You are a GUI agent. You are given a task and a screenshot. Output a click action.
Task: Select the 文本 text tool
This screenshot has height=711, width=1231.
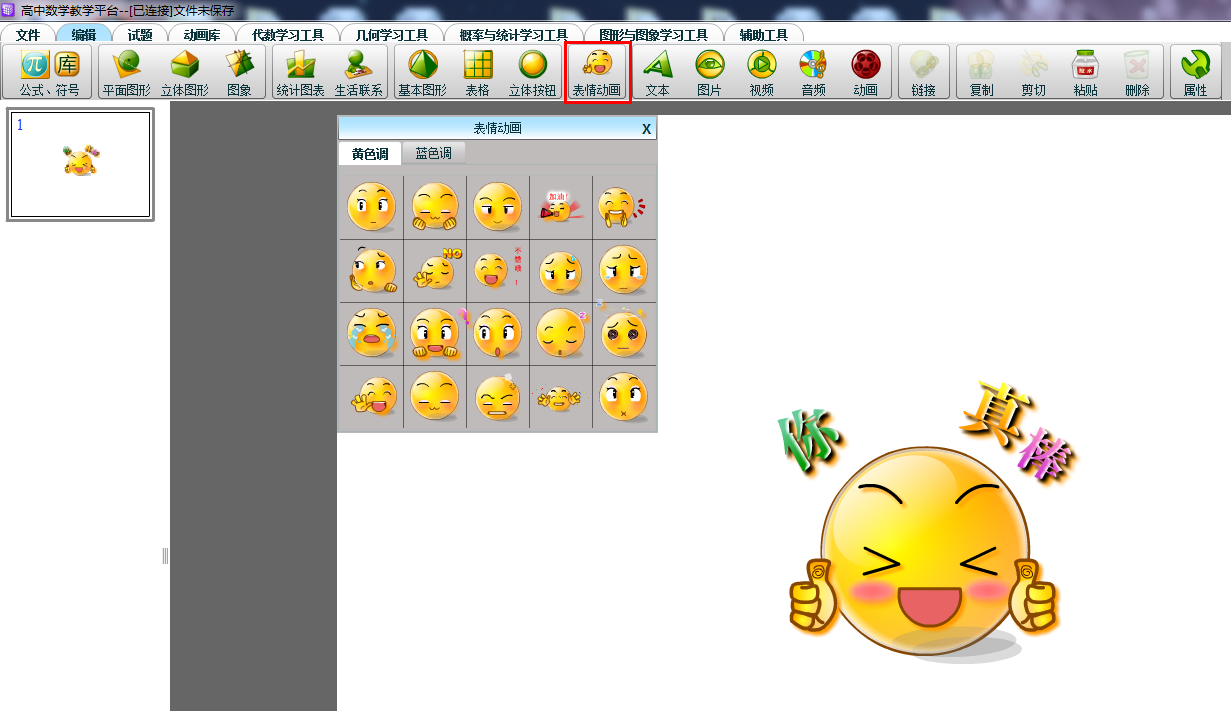(x=657, y=72)
